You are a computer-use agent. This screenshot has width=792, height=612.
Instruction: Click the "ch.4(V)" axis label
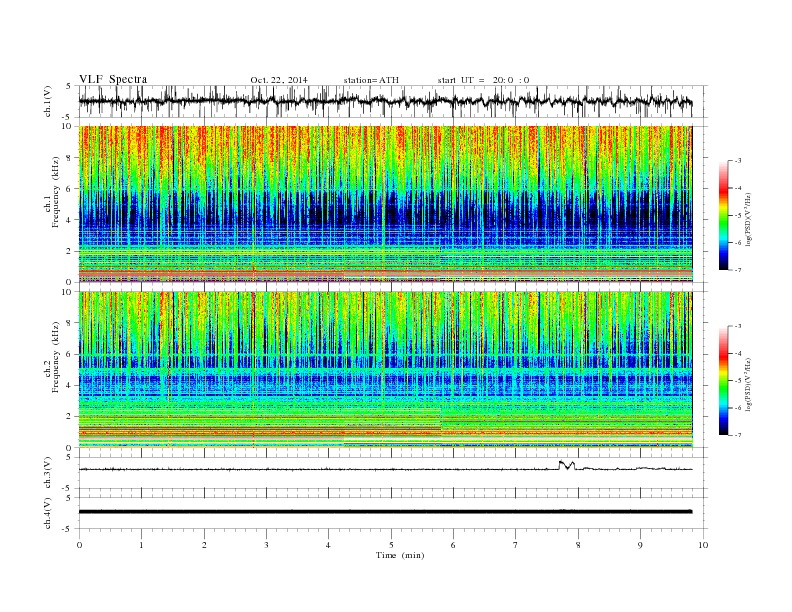pyautogui.click(x=47, y=513)
